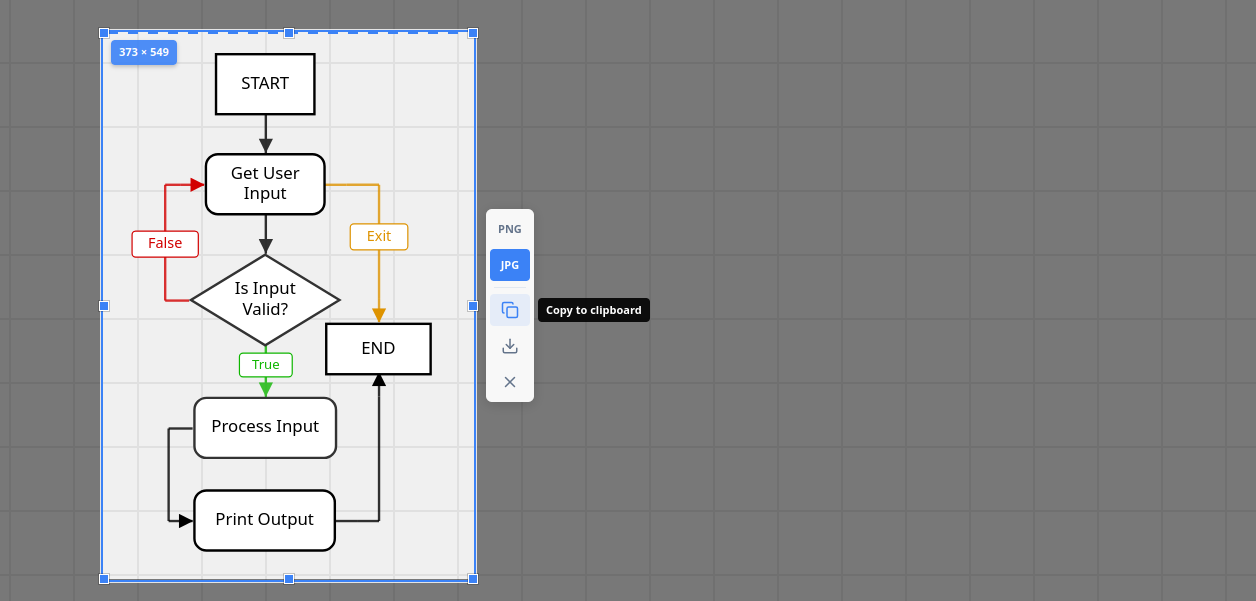Click the red False label
The width and height of the screenshot is (1256, 601).
pos(165,243)
